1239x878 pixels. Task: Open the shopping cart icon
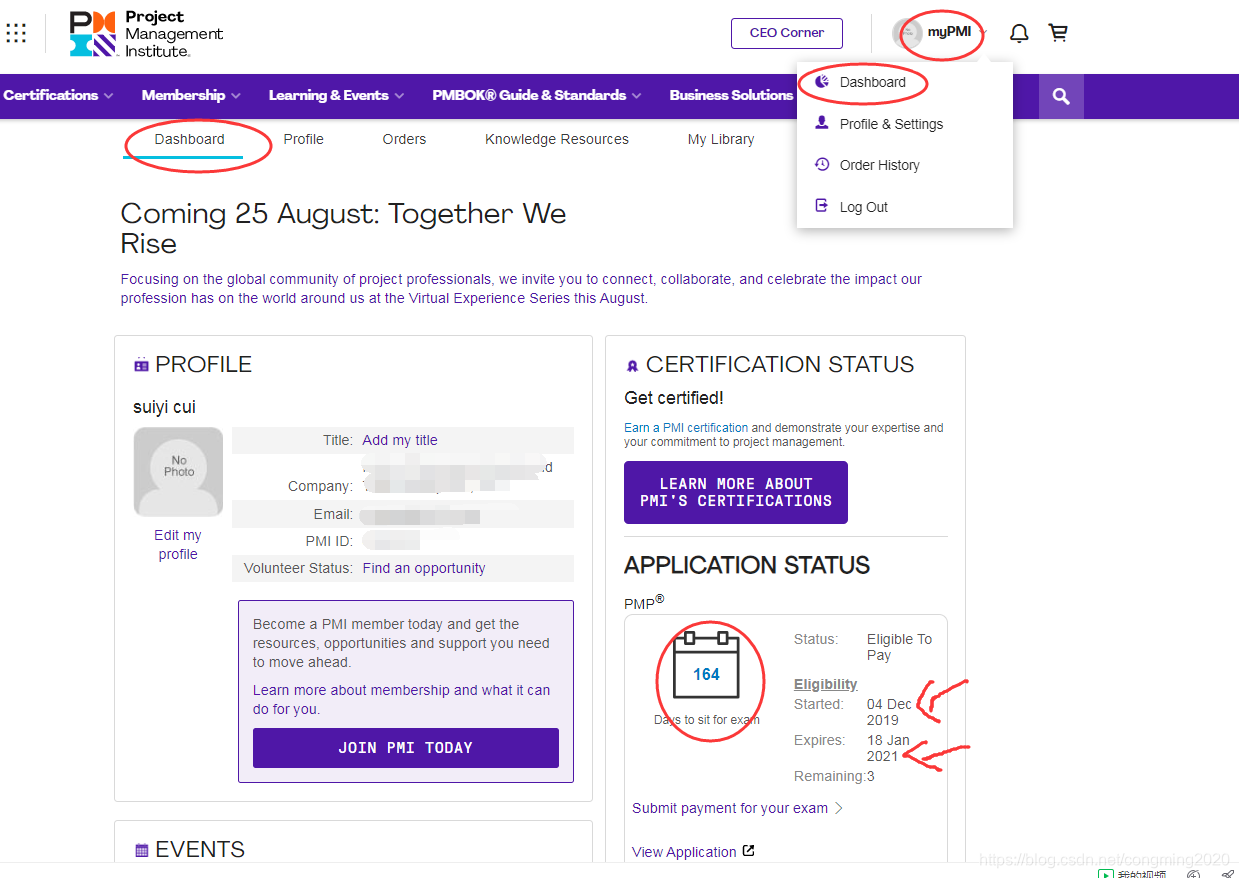[1058, 33]
